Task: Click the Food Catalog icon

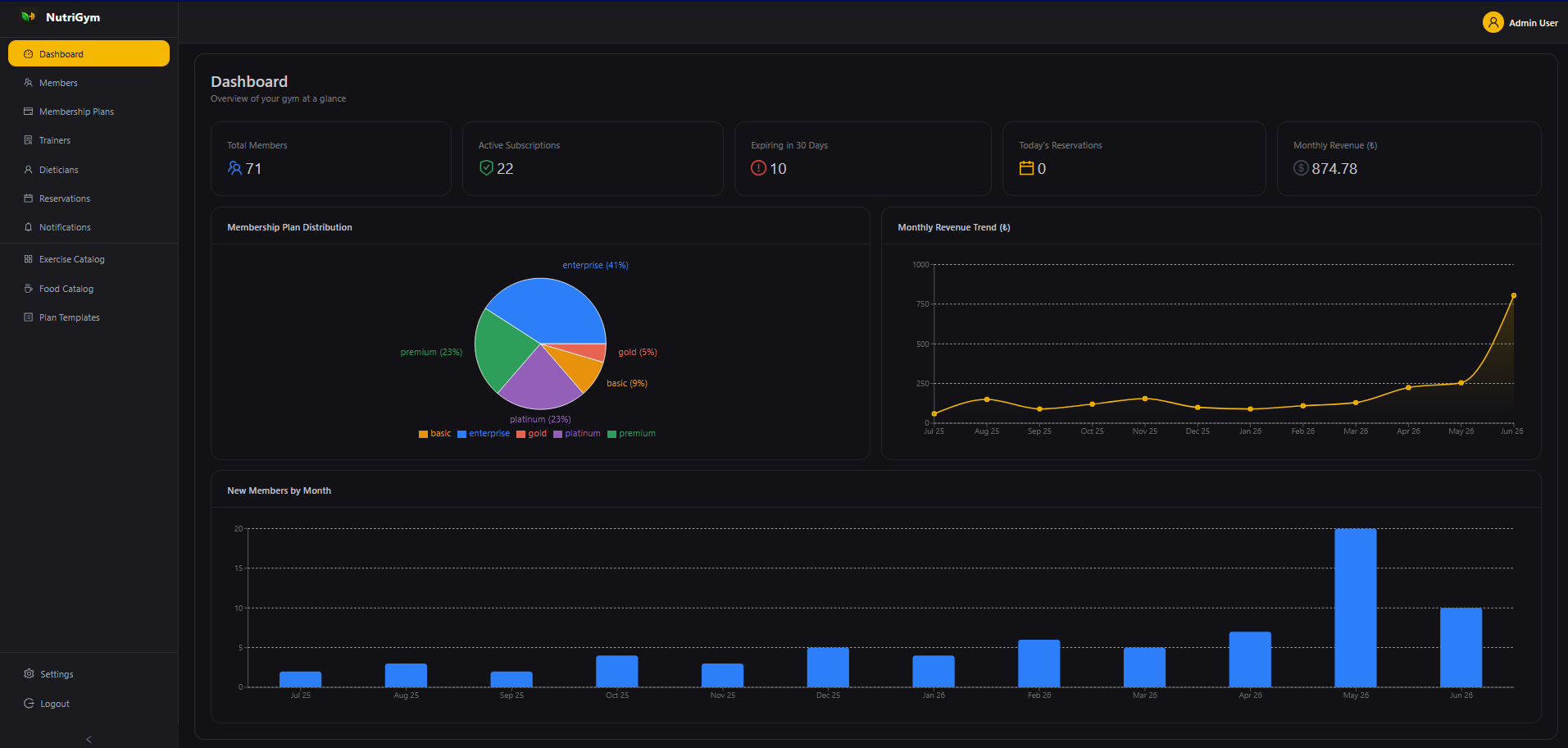Action: pos(29,289)
